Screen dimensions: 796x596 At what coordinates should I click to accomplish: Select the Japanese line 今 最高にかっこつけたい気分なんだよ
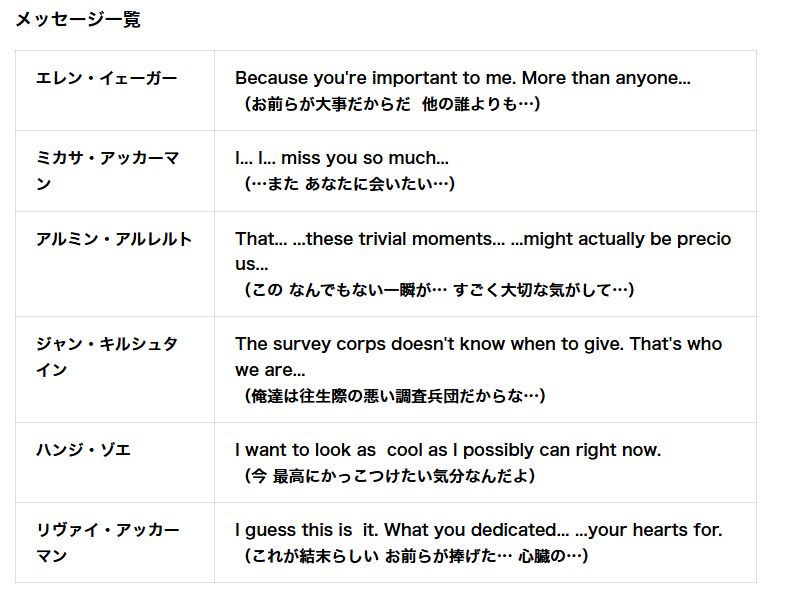(390, 476)
